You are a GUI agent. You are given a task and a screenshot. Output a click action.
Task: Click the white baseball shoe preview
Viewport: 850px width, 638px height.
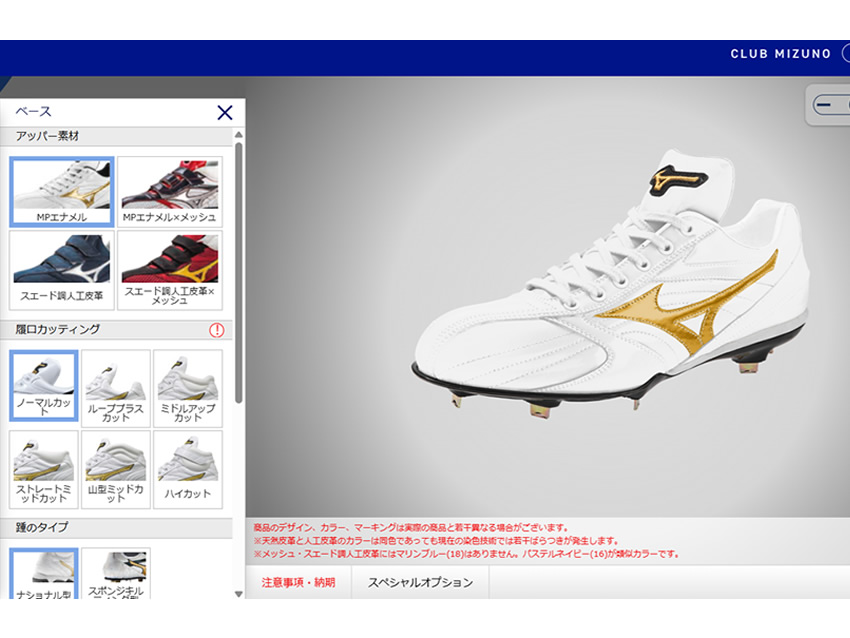pos(609,284)
